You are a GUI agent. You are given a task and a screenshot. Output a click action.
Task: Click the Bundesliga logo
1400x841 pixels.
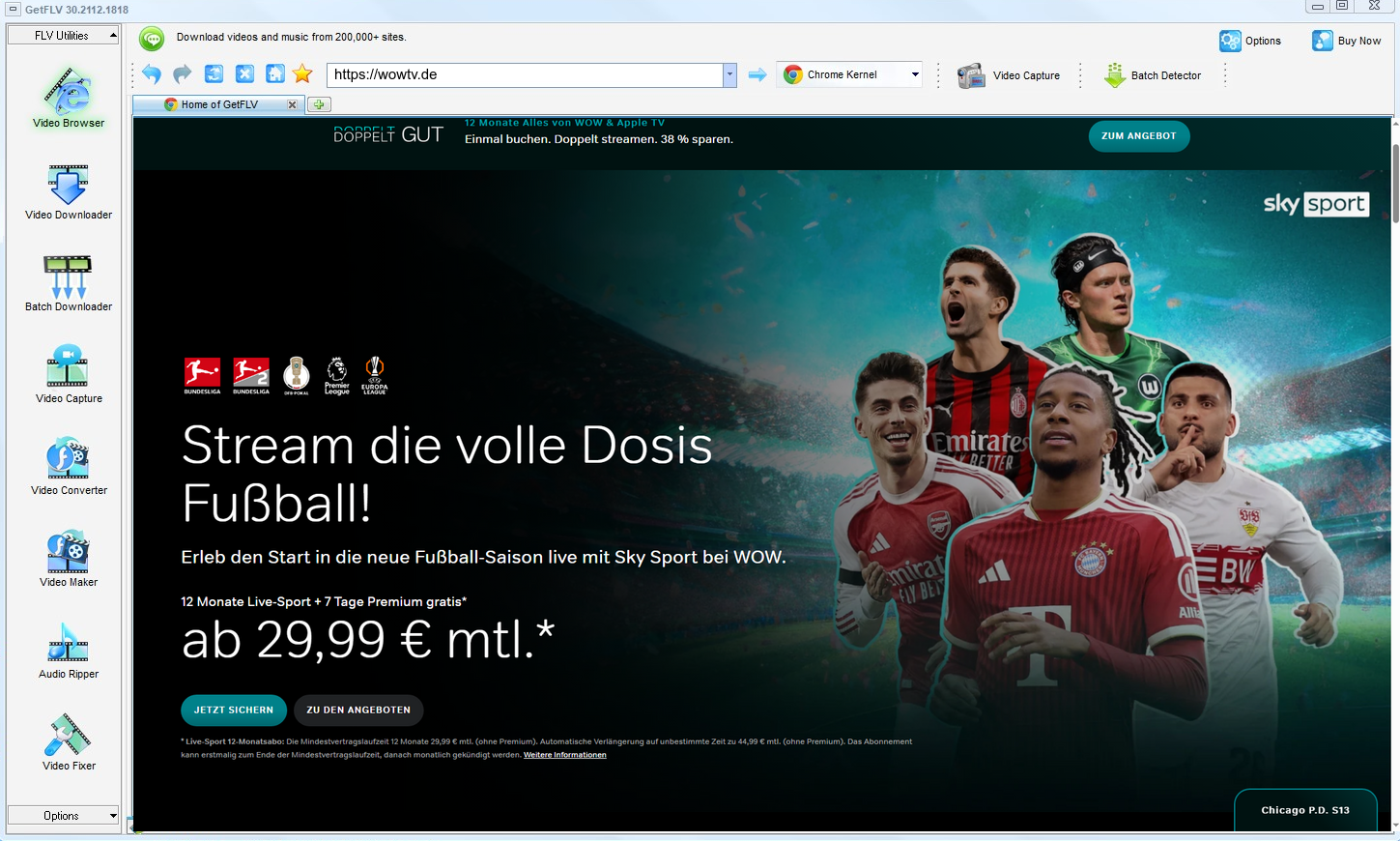click(202, 376)
